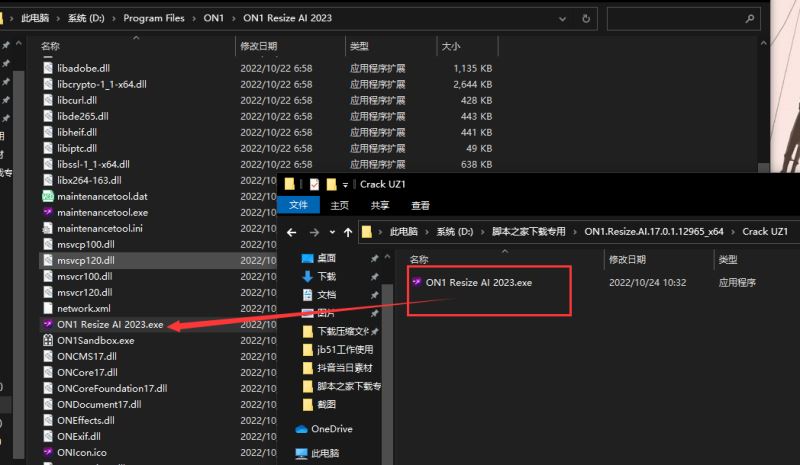Screen dimensions: 800x465
Task: Open the 文件 tab in Crack UZ1 window
Action: point(298,205)
